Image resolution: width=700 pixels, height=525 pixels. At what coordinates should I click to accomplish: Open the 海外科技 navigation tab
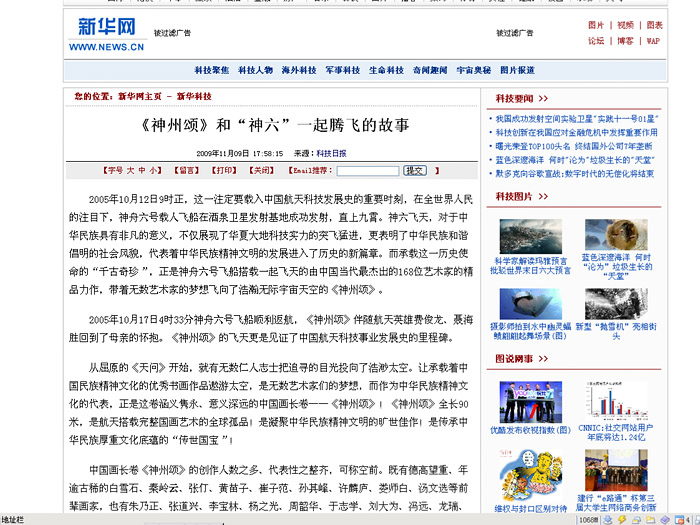pyautogui.click(x=299, y=70)
